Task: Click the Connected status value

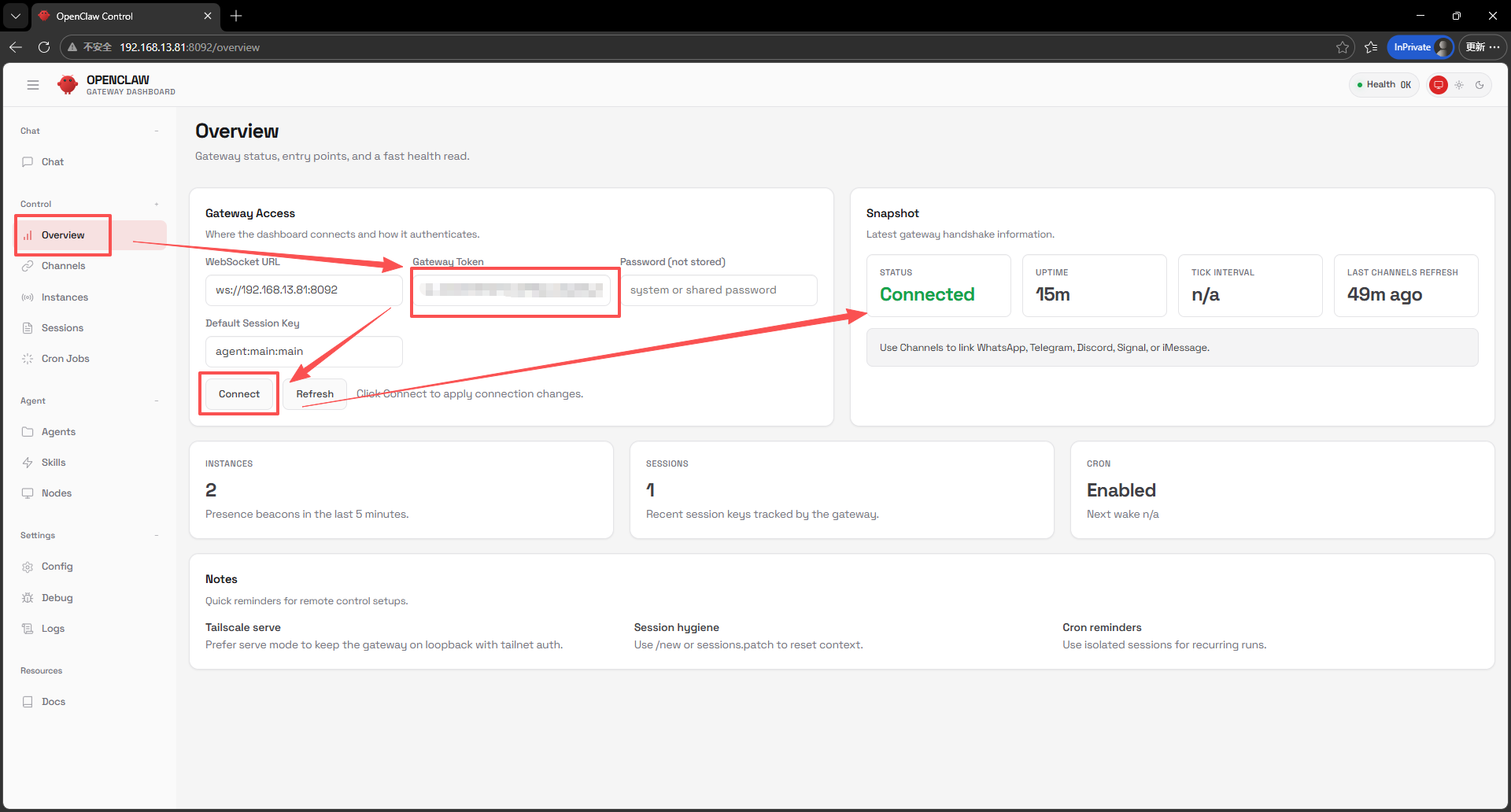Action: click(927, 294)
